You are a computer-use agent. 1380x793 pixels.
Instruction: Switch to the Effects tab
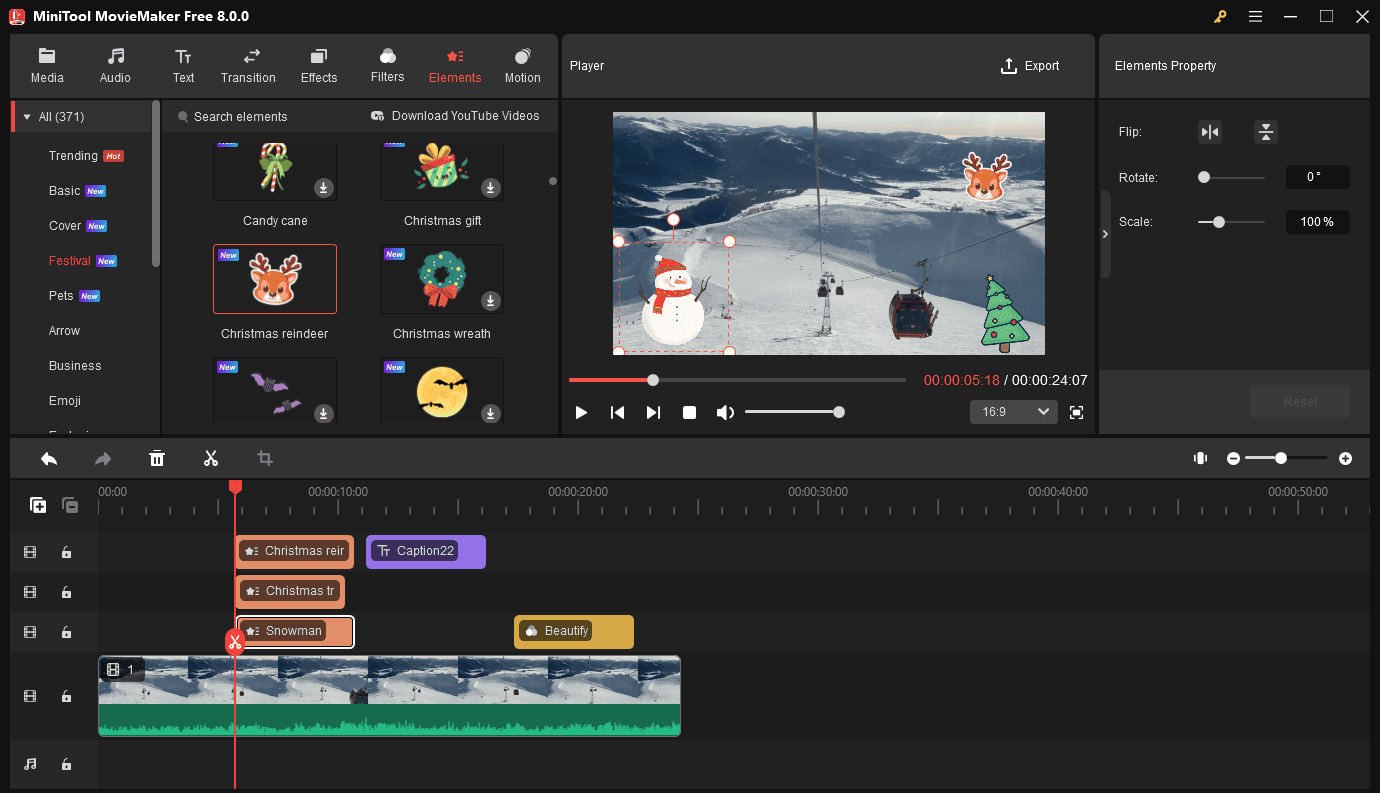coord(319,66)
